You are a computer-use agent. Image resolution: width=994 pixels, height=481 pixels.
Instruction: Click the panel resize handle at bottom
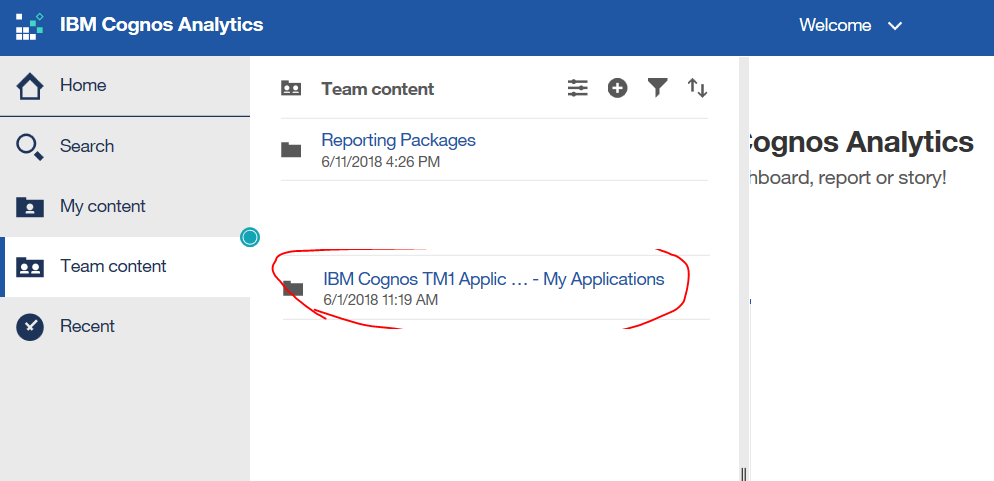coord(744,474)
